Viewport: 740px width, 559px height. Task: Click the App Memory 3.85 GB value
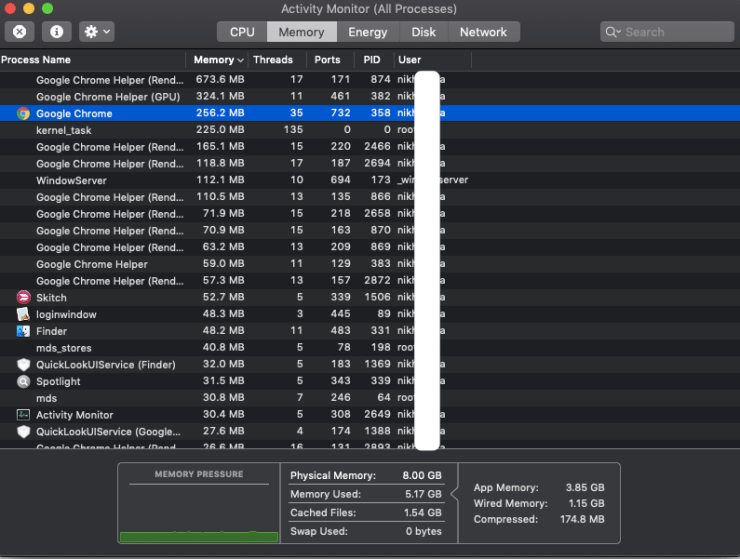[x=585, y=487]
